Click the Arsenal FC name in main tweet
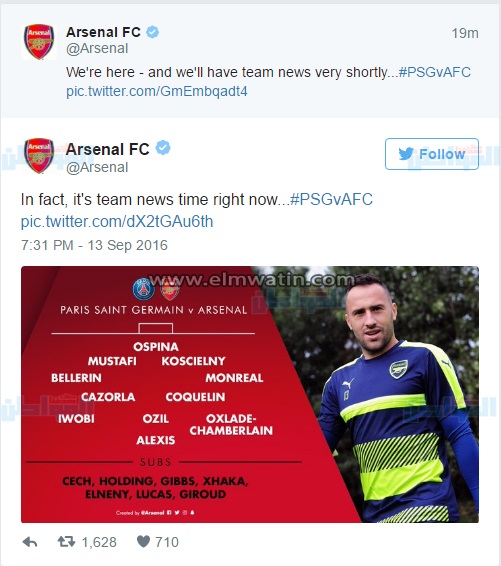 tap(108, 149)
